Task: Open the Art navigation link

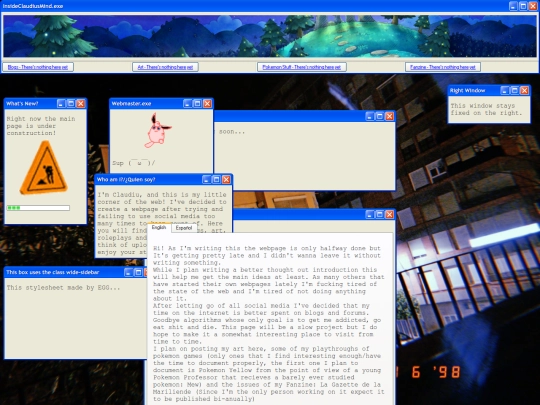Action: (165, 67)
